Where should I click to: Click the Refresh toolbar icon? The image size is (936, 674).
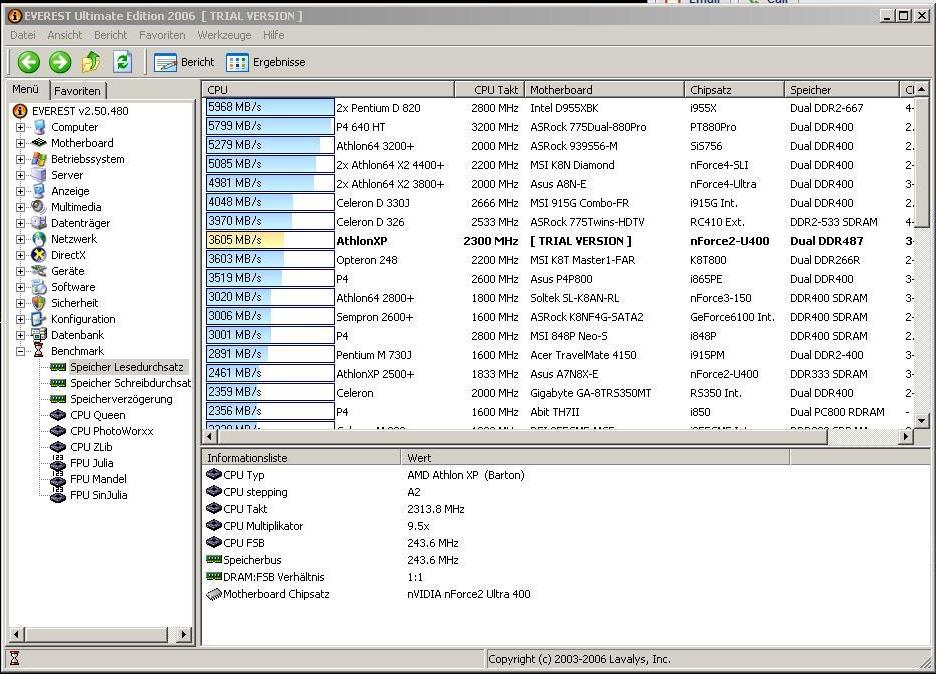click(123, 61)
